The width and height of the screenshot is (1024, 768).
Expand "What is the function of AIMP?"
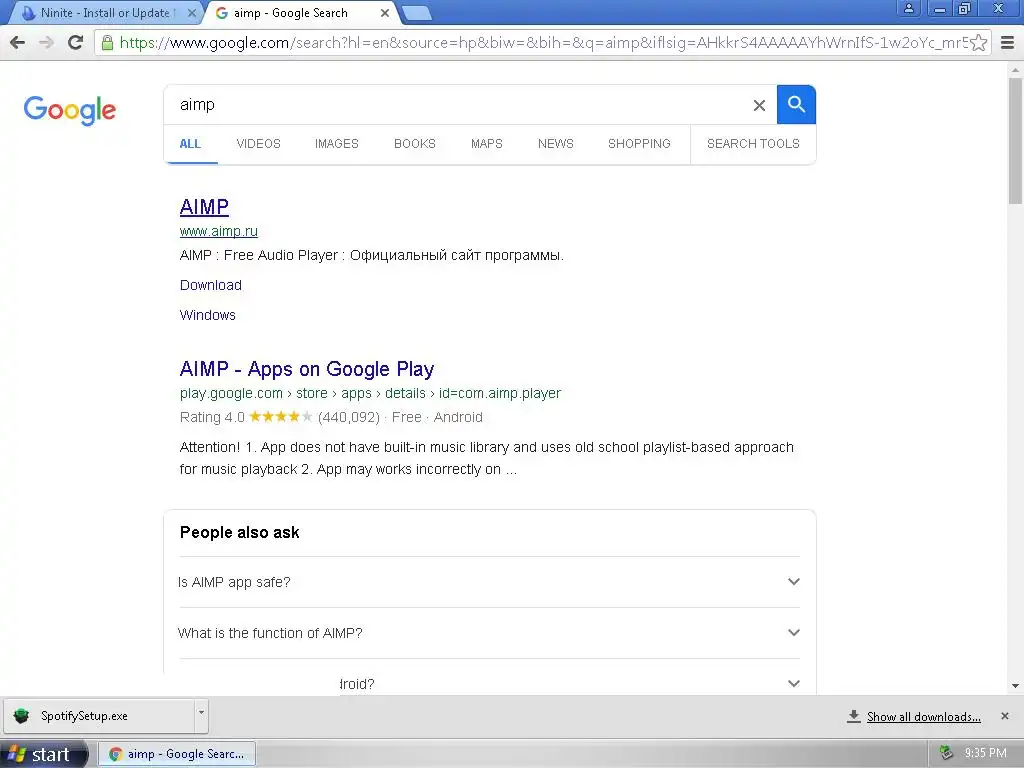coord(489,633)
